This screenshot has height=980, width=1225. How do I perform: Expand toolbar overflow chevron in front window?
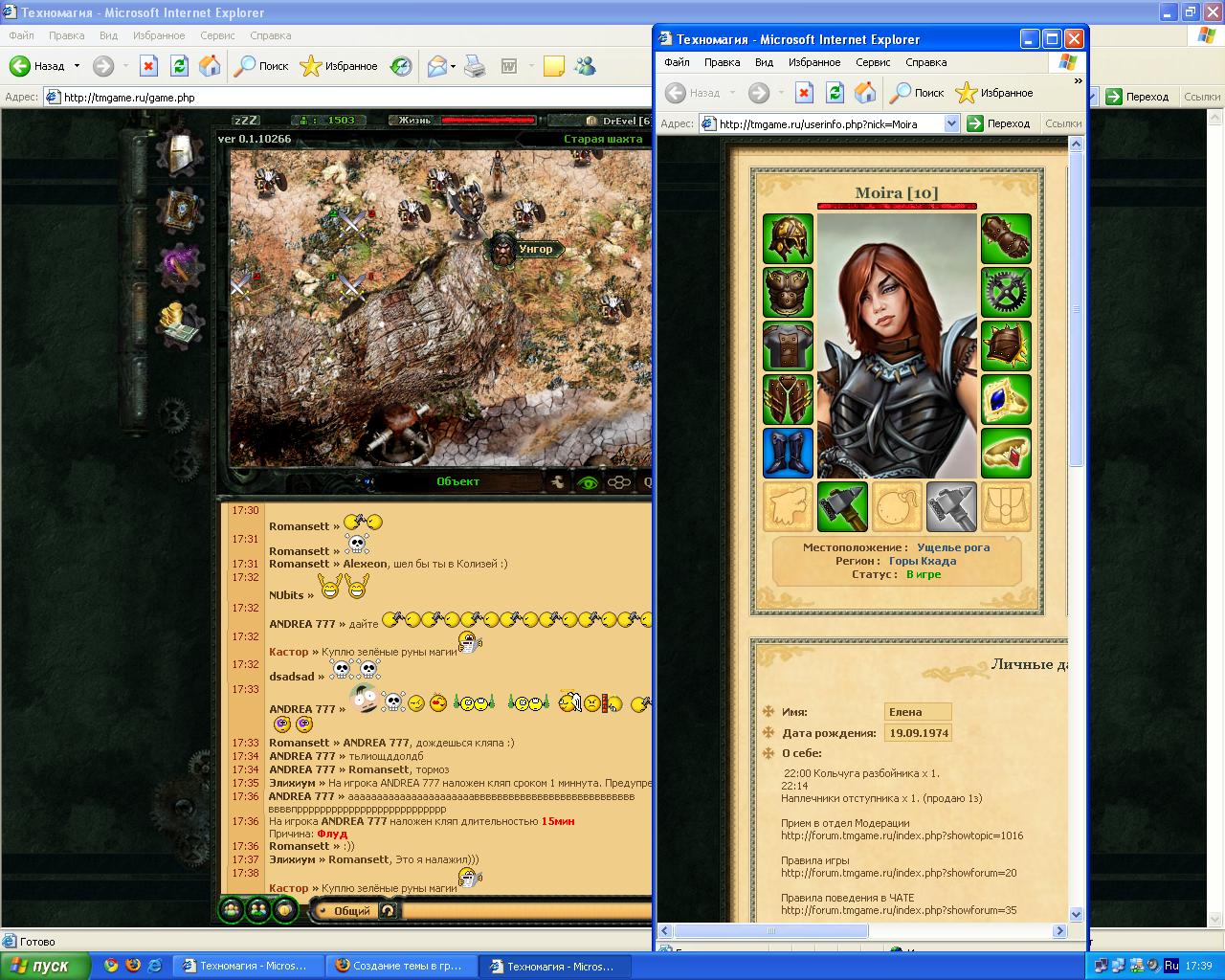[x=1079, y=81]
